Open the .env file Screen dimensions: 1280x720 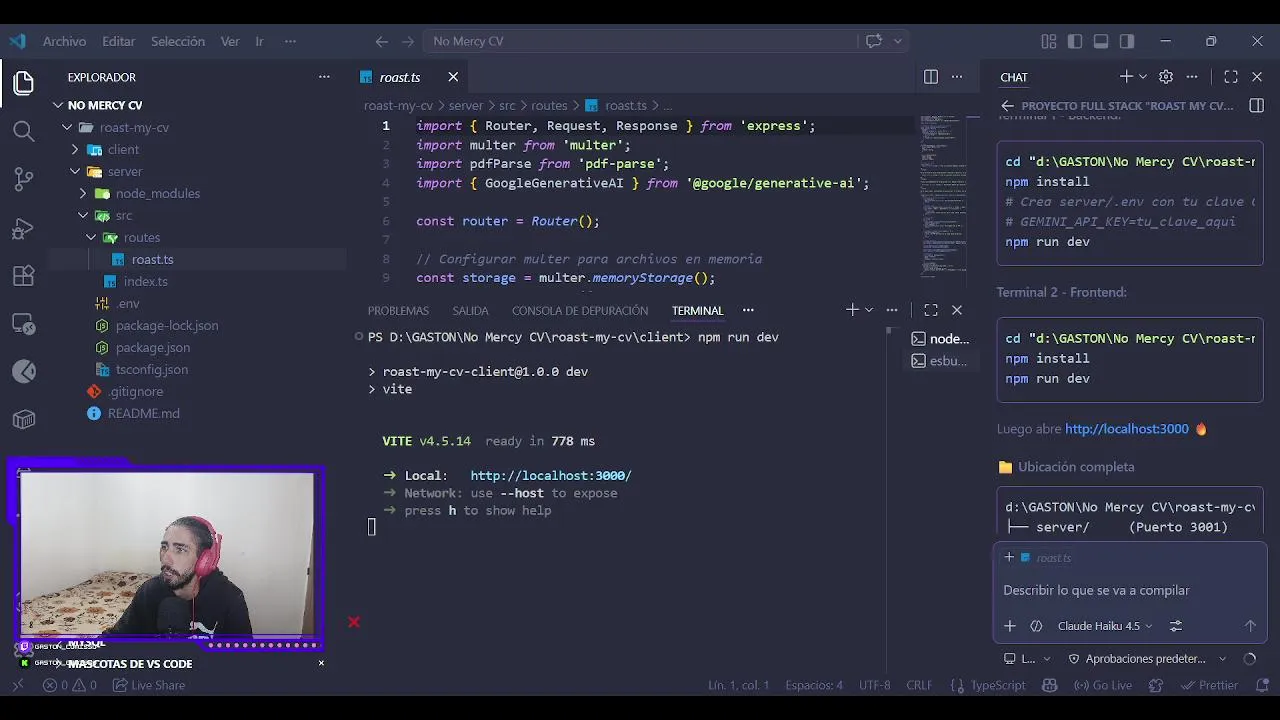(128, 303)
